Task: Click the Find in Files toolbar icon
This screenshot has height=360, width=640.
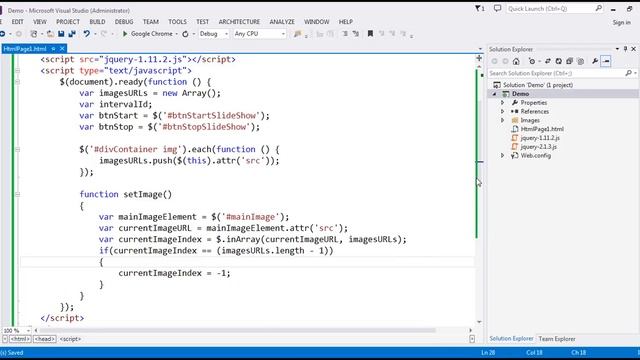Action: [x=298, y=34]
